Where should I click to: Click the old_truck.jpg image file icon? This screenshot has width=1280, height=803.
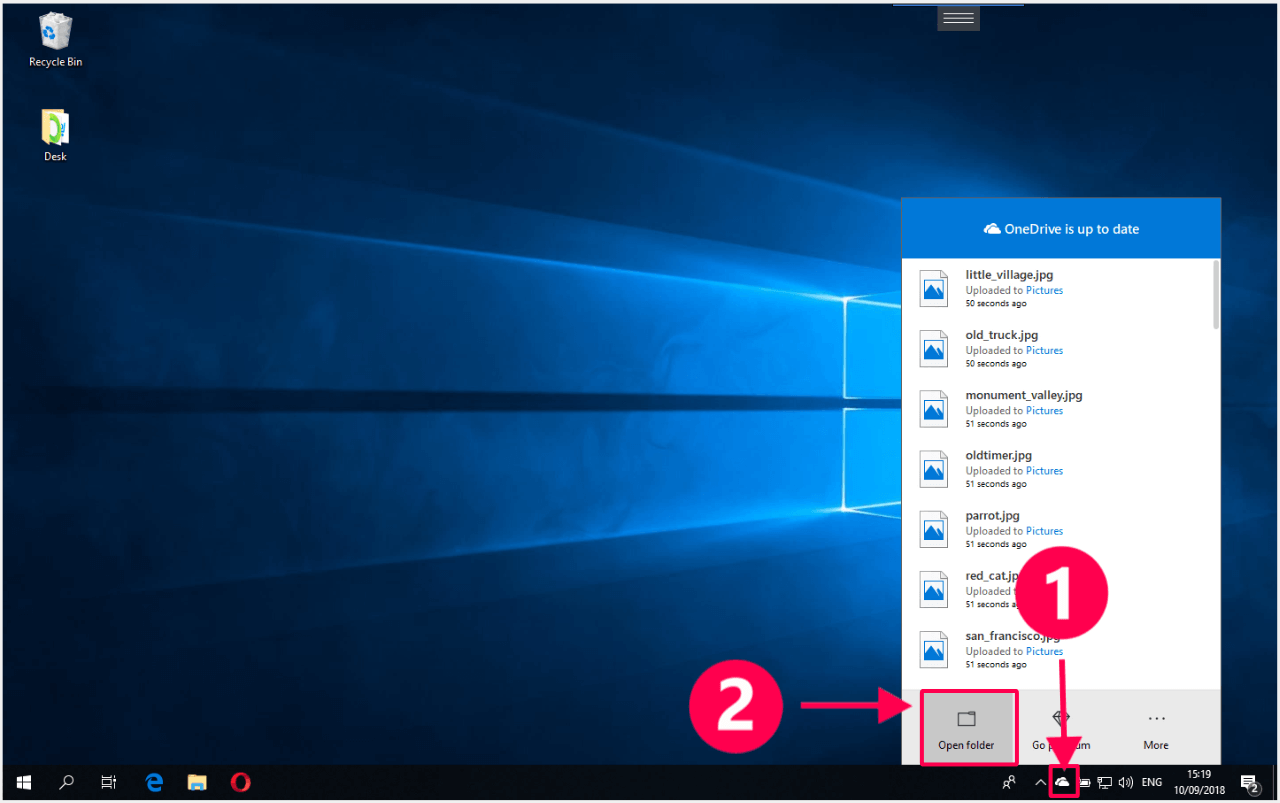pos(934,348)
